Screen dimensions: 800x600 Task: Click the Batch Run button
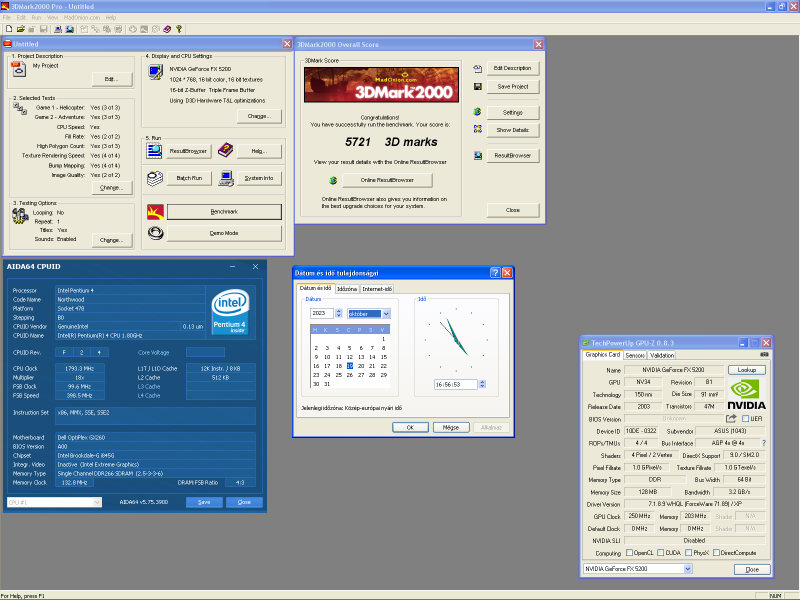(189, 178)
